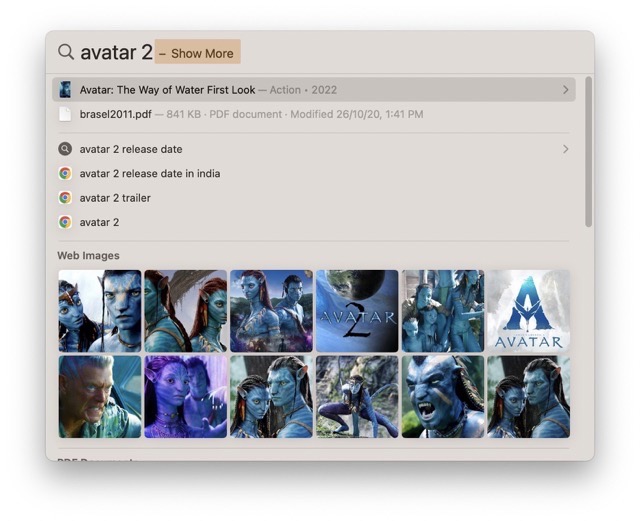
Task: Click the 'Web Images' section header
Action: [x=88, y=256]
